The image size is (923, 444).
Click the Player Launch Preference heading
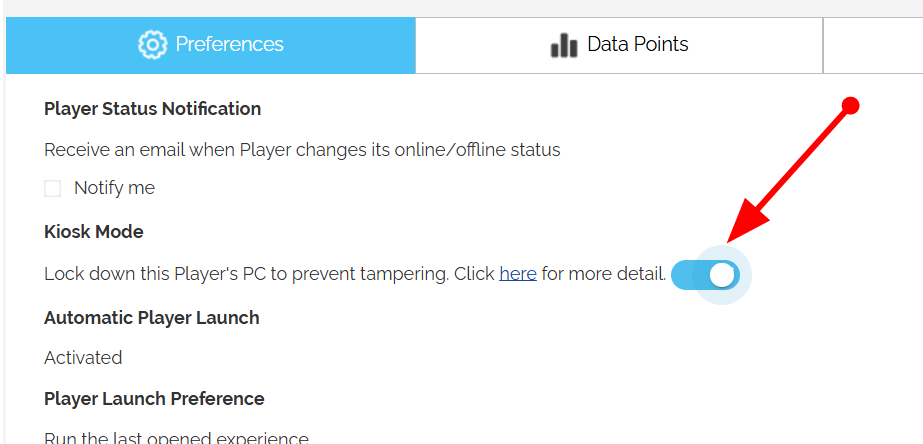pos(154,399)
